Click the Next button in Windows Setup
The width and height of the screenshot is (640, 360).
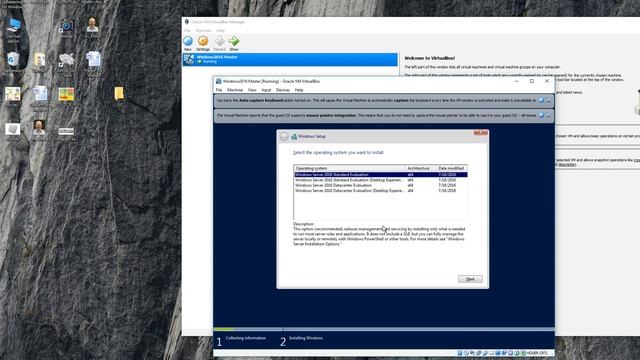[x=470, y=279]
